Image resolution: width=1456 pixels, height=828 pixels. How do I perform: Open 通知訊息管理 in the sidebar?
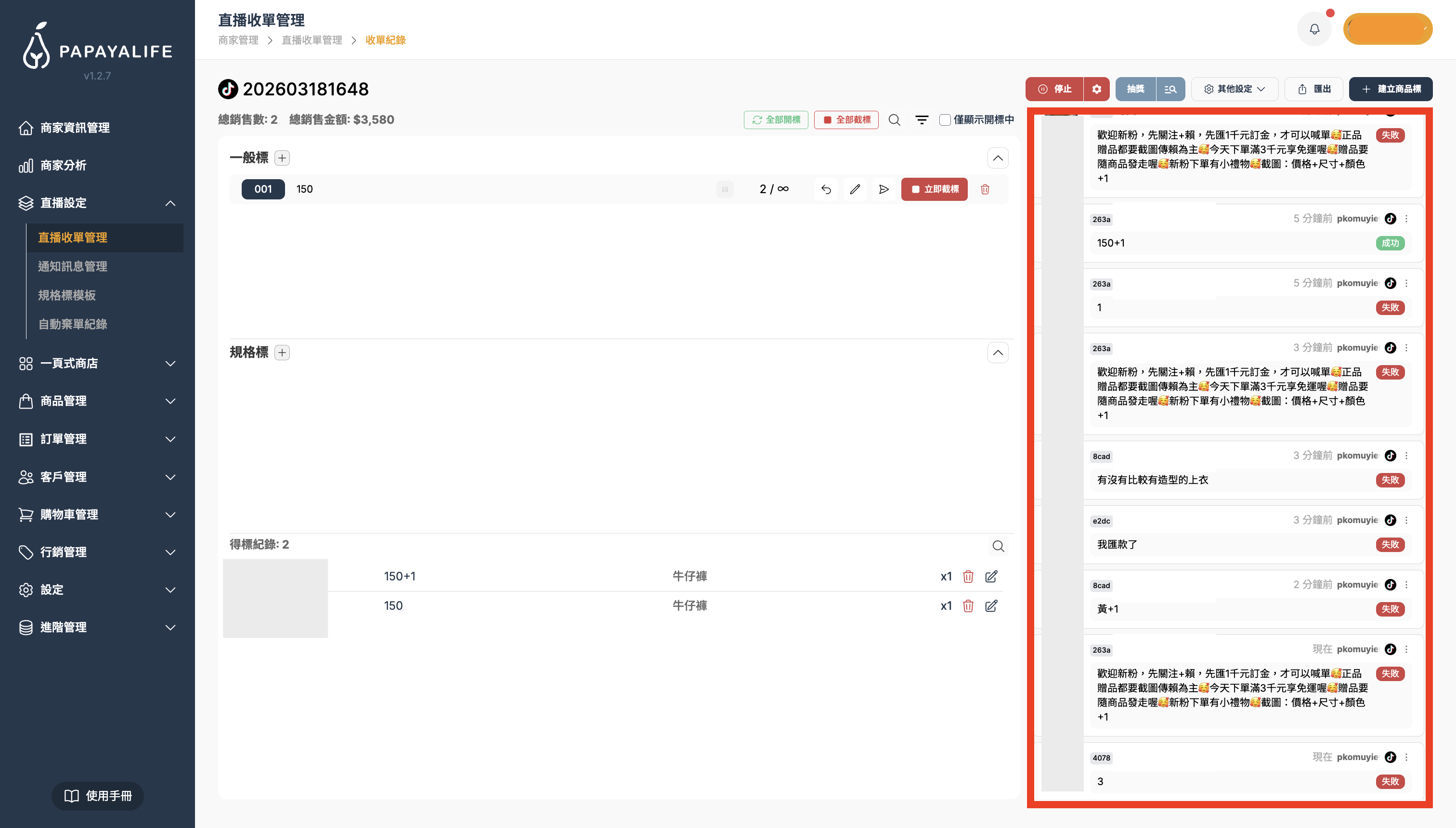click(73, 267)
